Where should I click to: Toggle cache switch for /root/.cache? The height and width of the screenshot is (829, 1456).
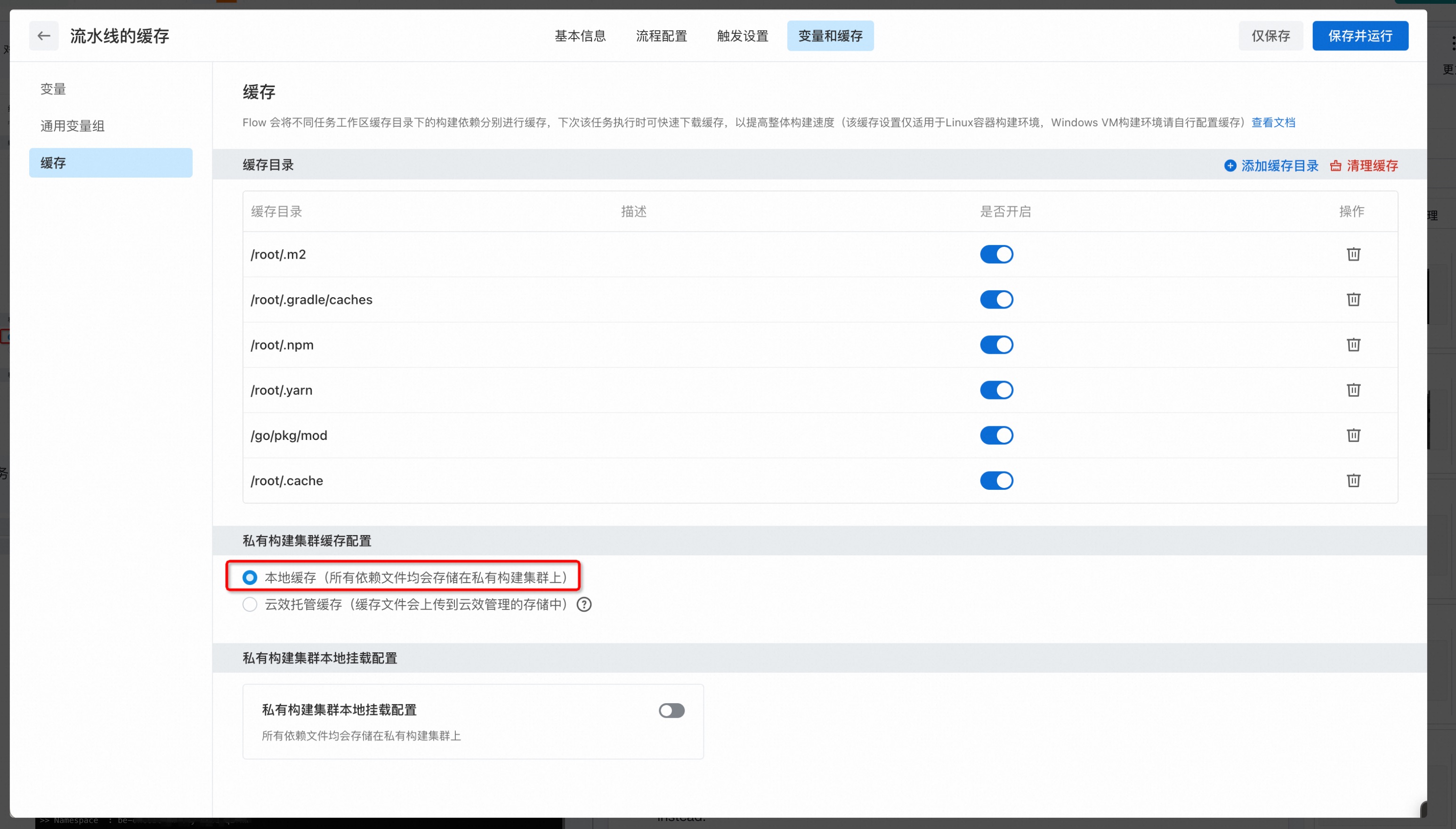tap(996, 480)
